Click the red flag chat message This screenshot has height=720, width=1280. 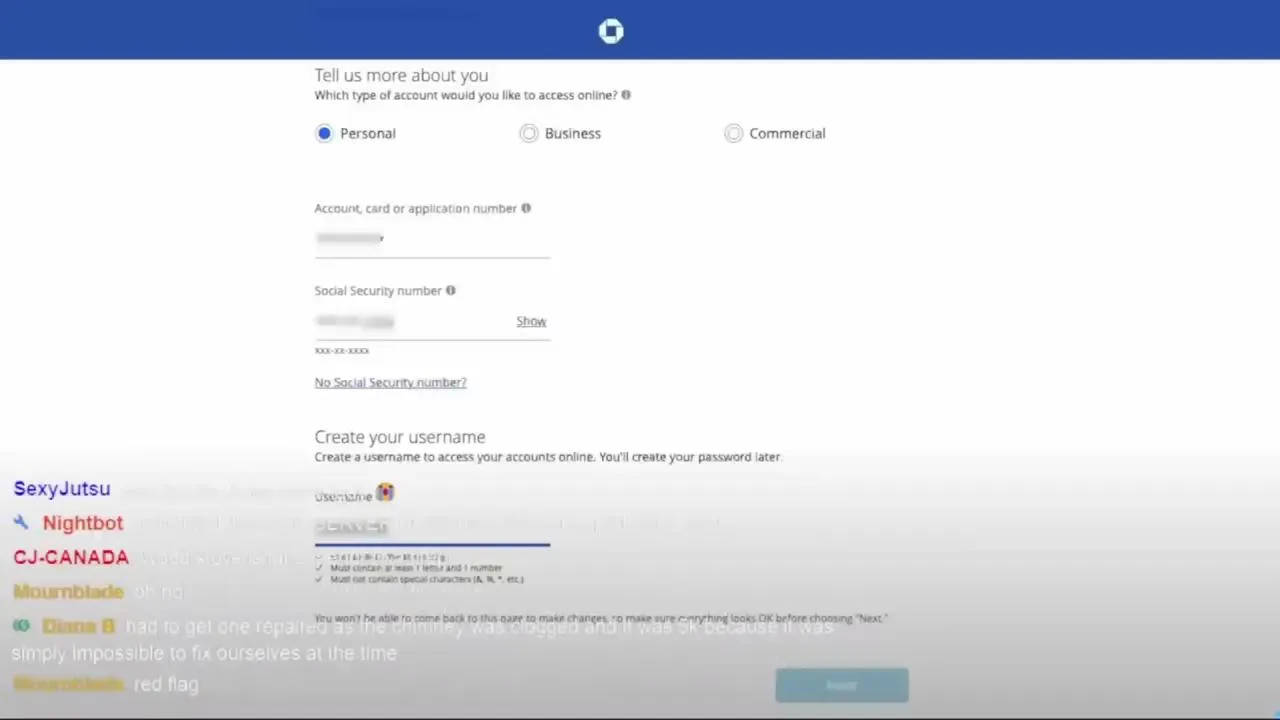(166, 685)
